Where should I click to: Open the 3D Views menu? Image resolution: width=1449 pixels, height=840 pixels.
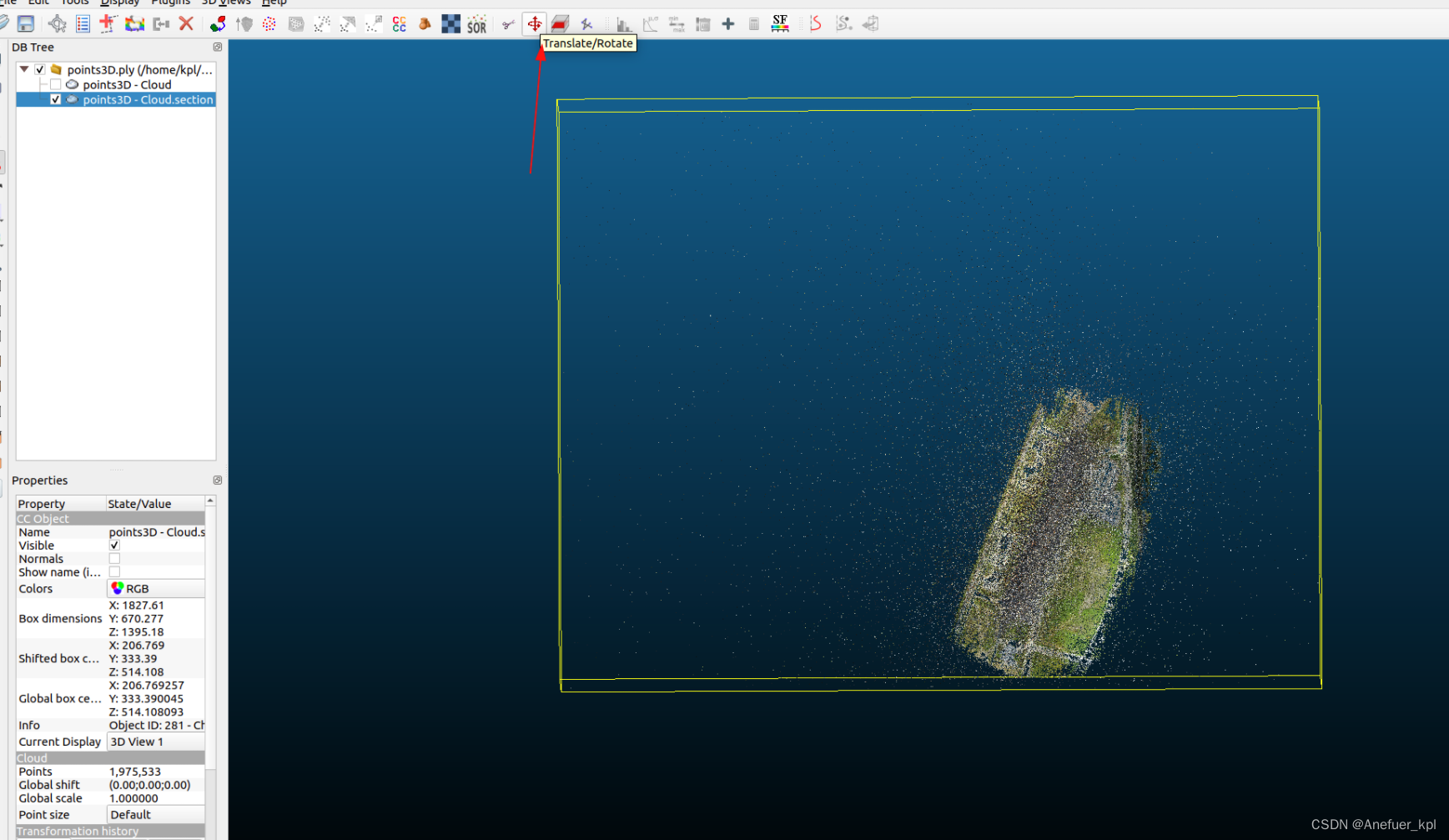click(226, 3)
